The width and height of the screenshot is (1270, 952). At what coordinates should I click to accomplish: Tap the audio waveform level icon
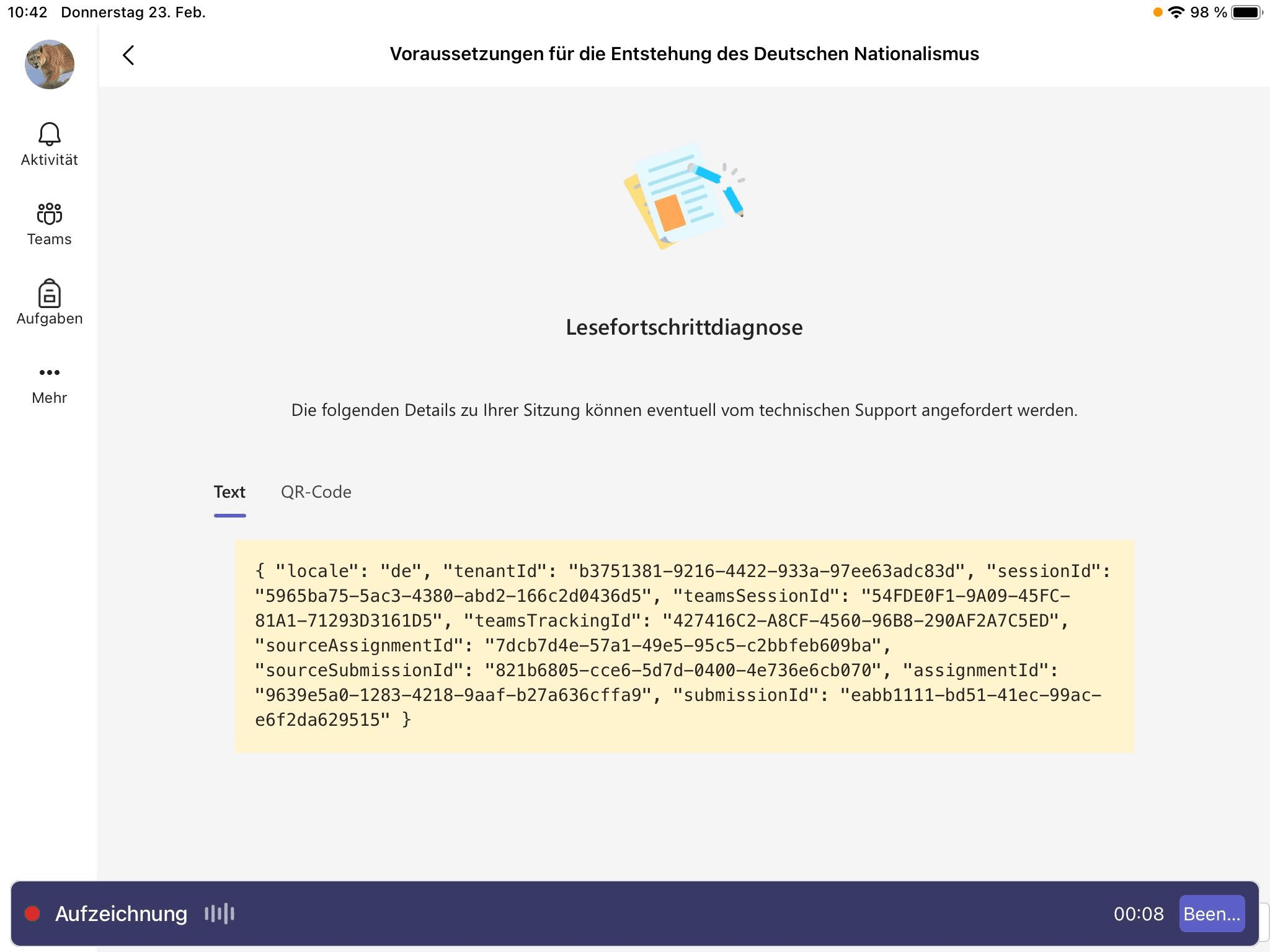(x=220, y=914)
